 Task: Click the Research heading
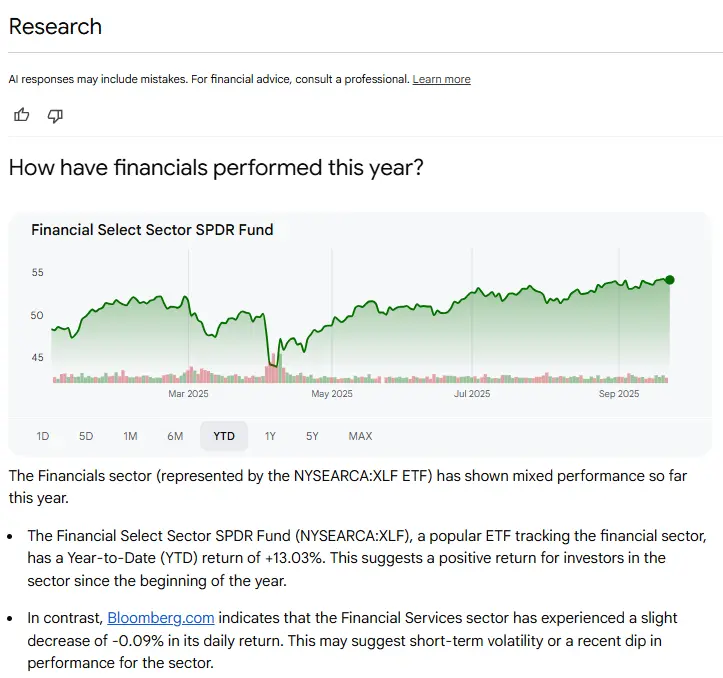(55, 27)
